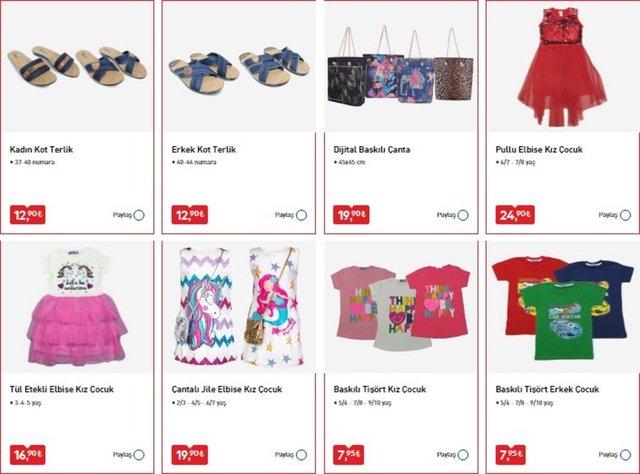Click the 24,90₺ price tag
This screenshot has width=640, height=474.
point(515,215)
